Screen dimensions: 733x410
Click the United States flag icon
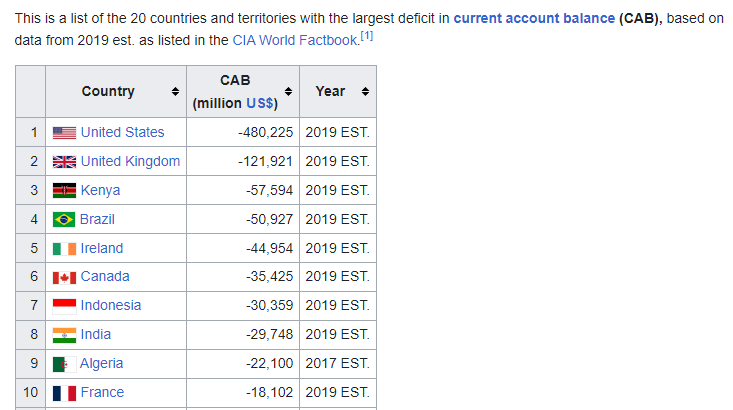tap(64, 133)
